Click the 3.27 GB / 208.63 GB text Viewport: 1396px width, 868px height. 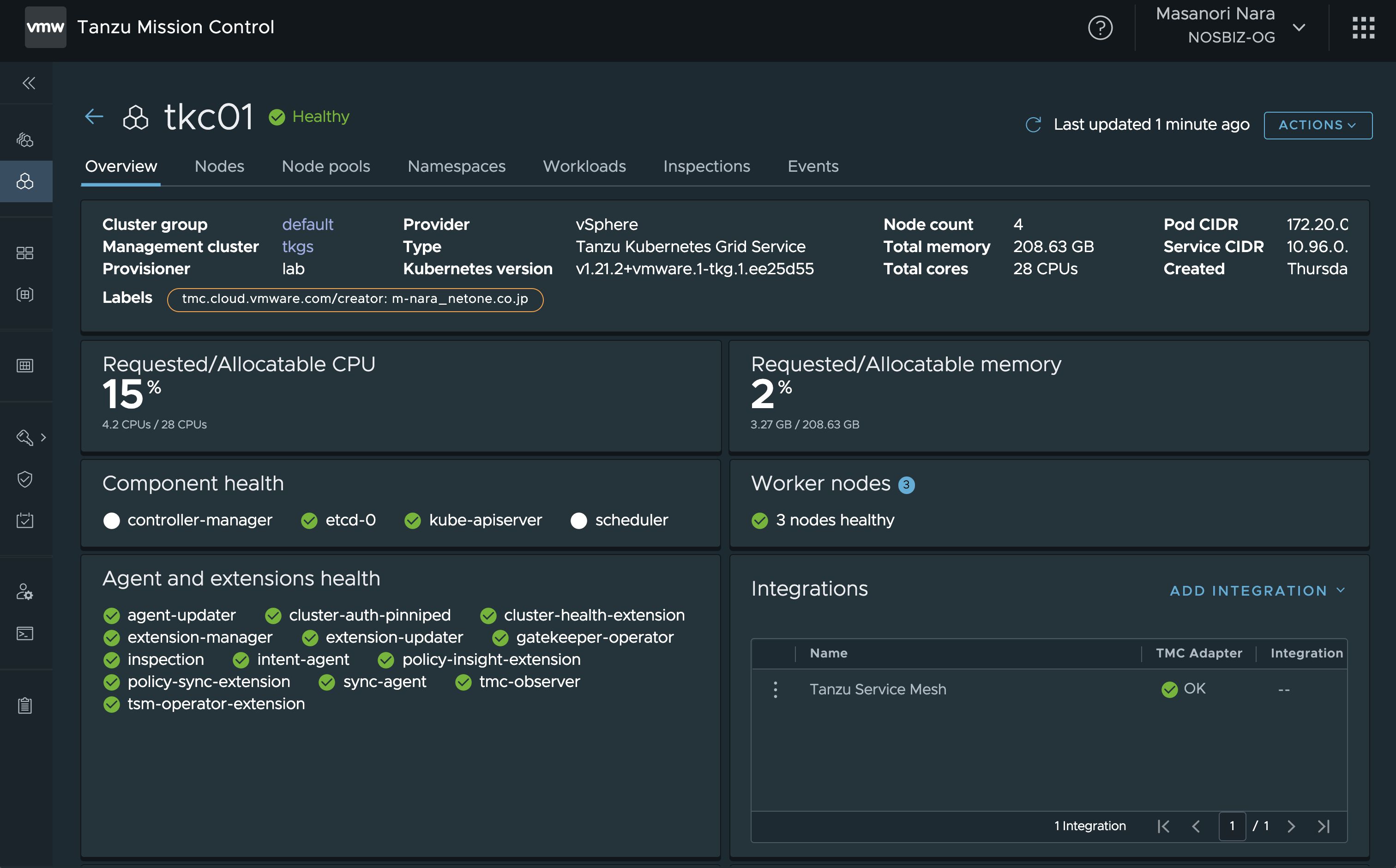click(x=805, y=425)
